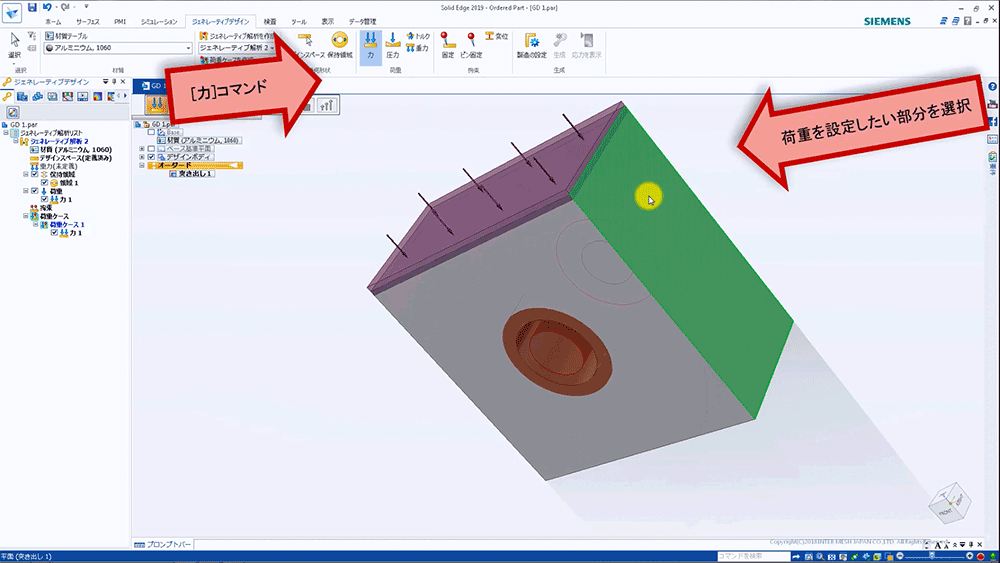Click the プロンプトバー label

pos(168,545)
